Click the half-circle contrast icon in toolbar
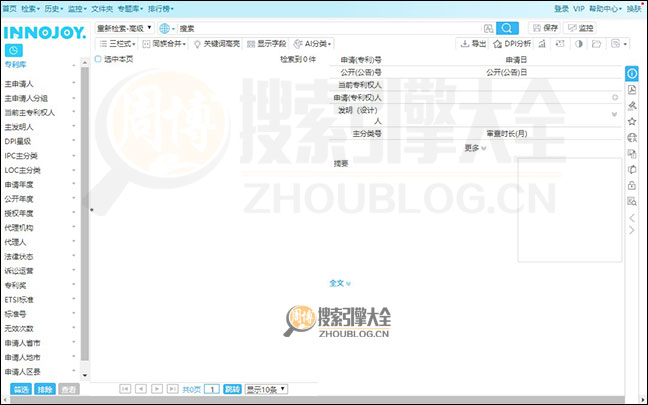 pos(579,43)
